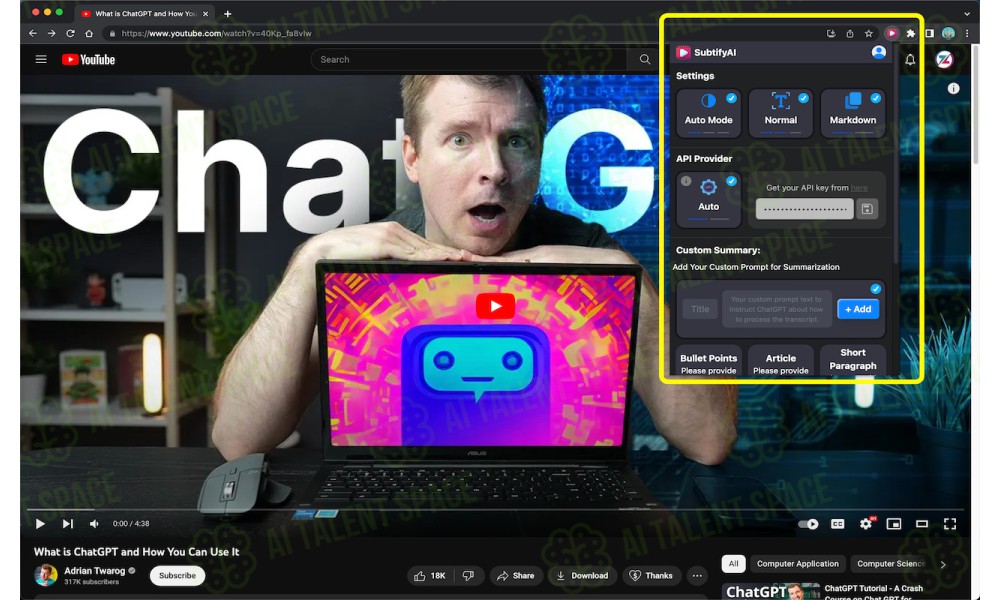Screen dimensions: 1000x600
Task: Click the share page icon in toolbar
Action: pos(849,33)
